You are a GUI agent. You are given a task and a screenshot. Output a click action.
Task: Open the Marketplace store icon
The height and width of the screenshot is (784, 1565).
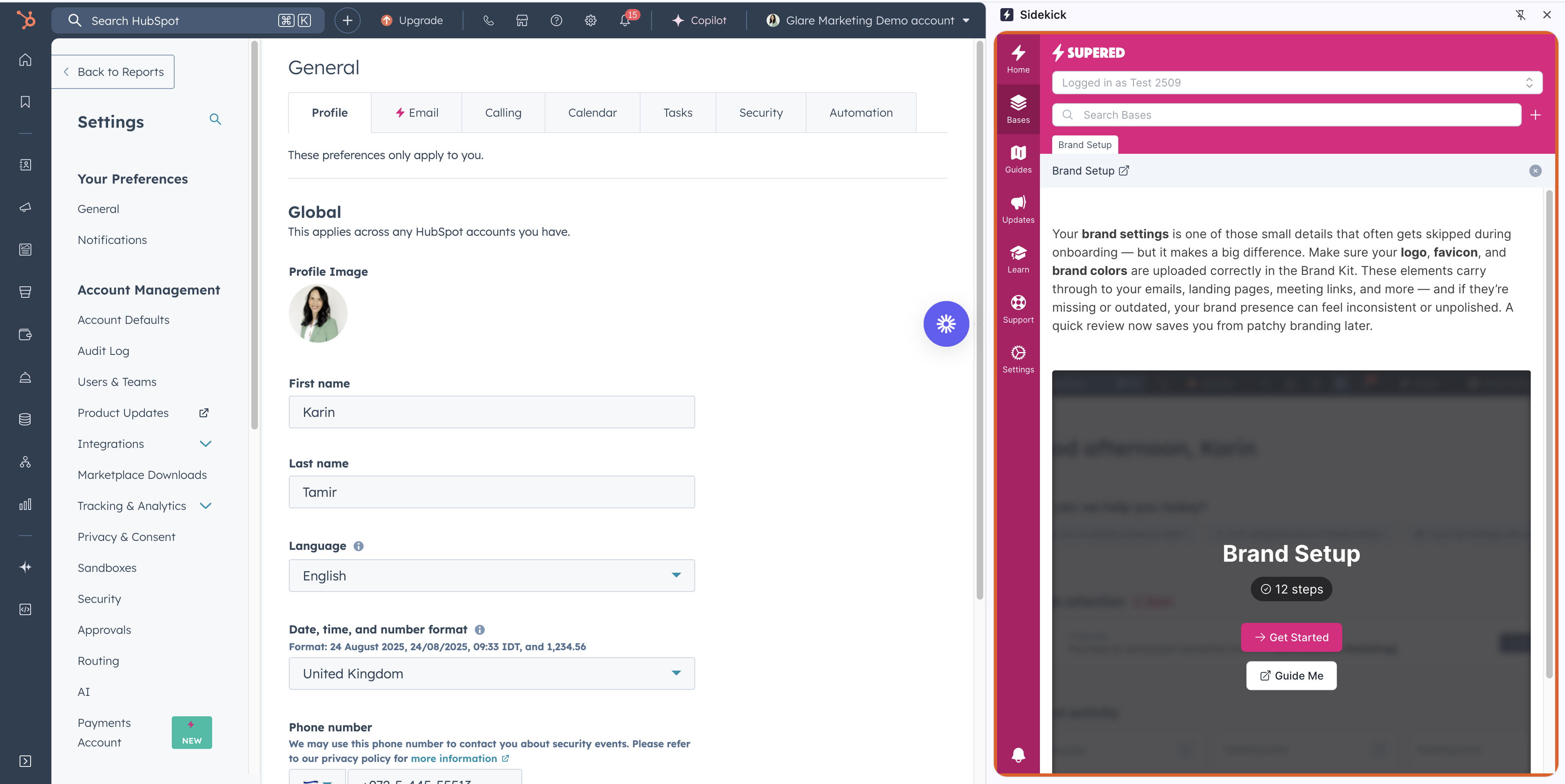click(522, 20)
